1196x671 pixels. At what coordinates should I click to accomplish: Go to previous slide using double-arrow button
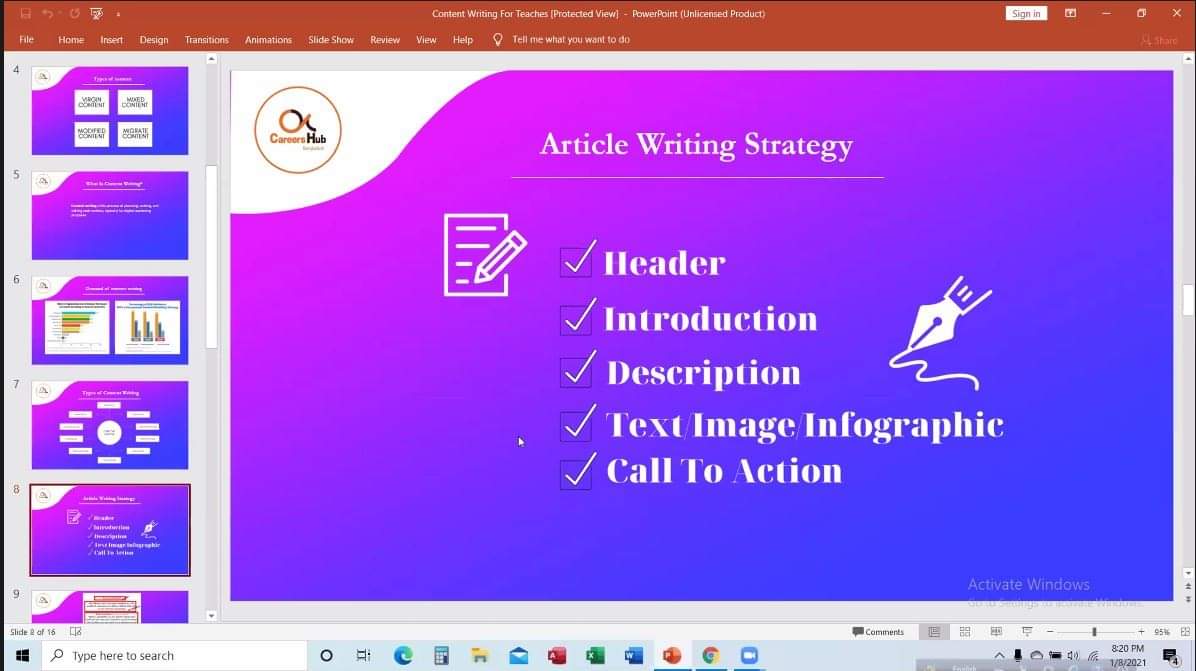coord(1188,587)
